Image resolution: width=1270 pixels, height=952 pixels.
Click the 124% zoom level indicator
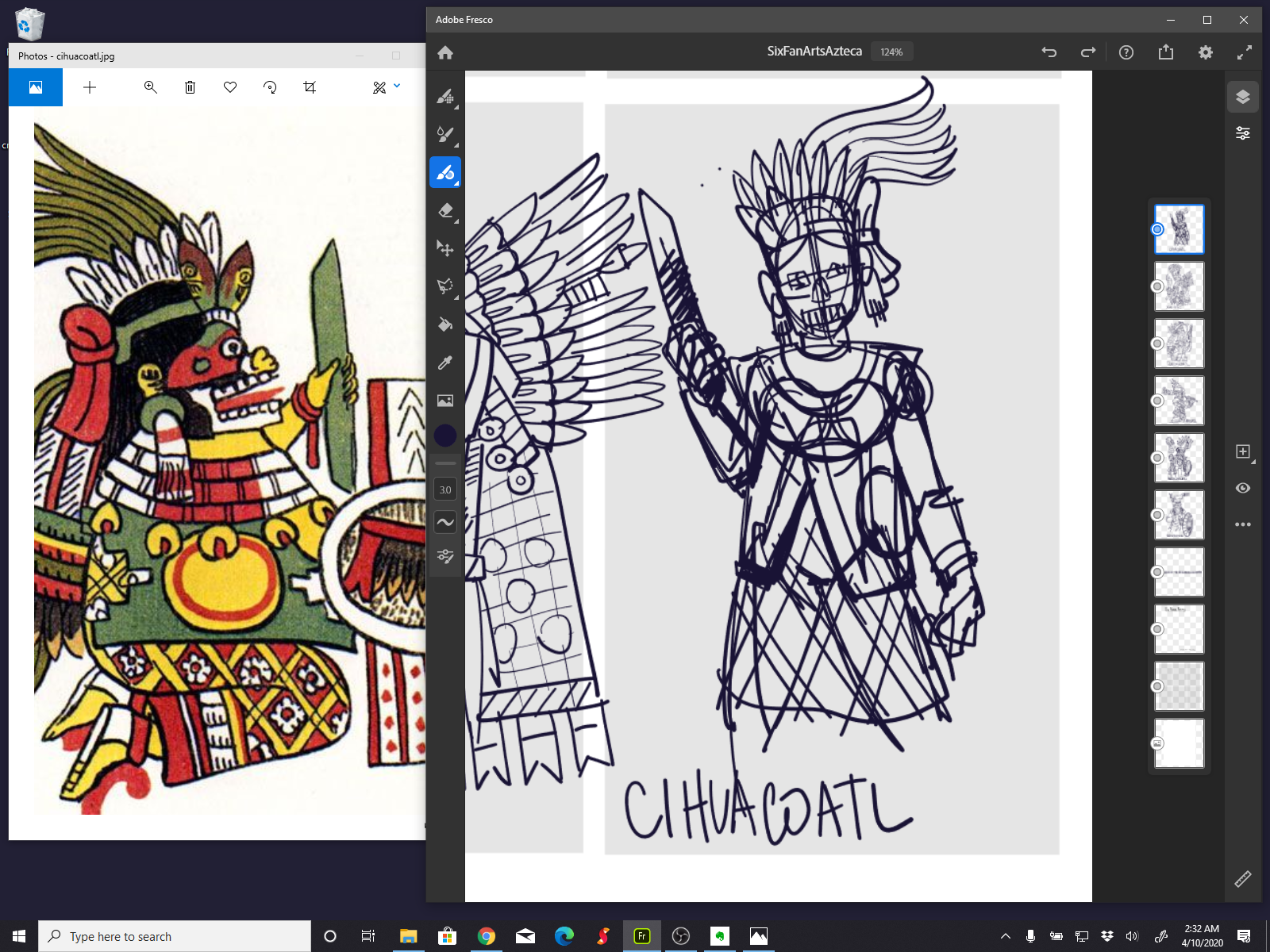[891, 52]
